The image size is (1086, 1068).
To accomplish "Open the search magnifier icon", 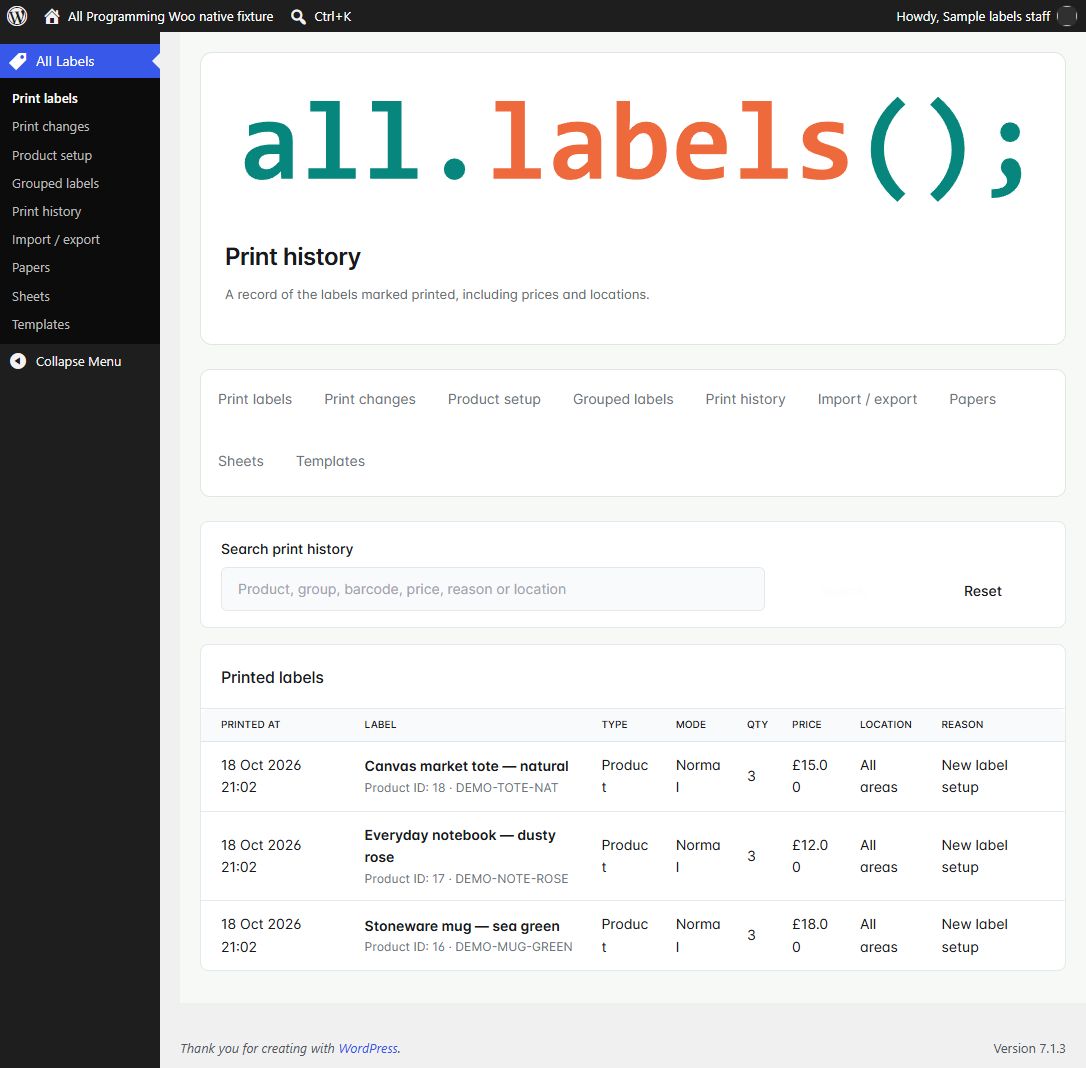I will tap(298, 17).
